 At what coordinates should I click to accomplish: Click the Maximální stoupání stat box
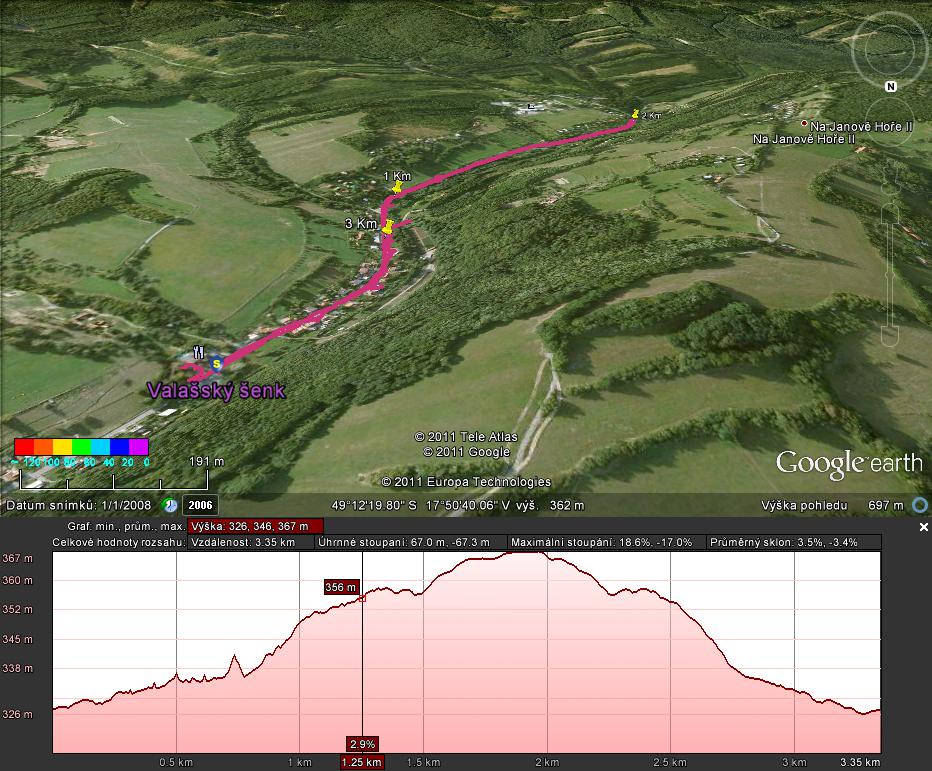[602, 542]
